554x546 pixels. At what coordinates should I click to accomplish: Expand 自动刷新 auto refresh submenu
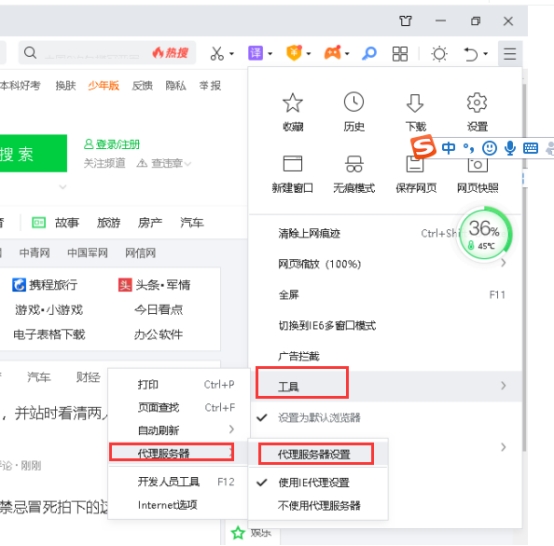pos(179,430)
